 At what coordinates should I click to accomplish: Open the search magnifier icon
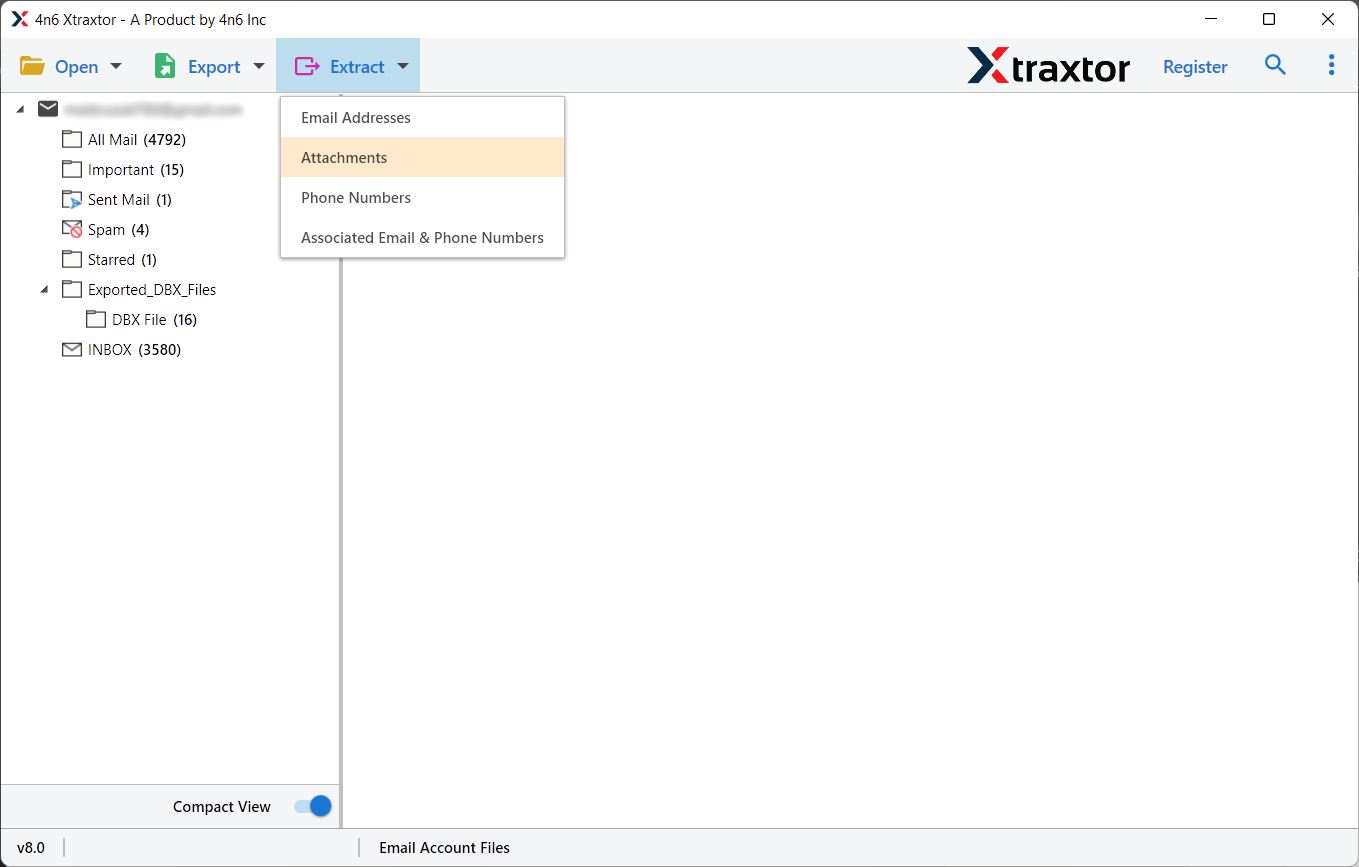[x=1275, y=64]
